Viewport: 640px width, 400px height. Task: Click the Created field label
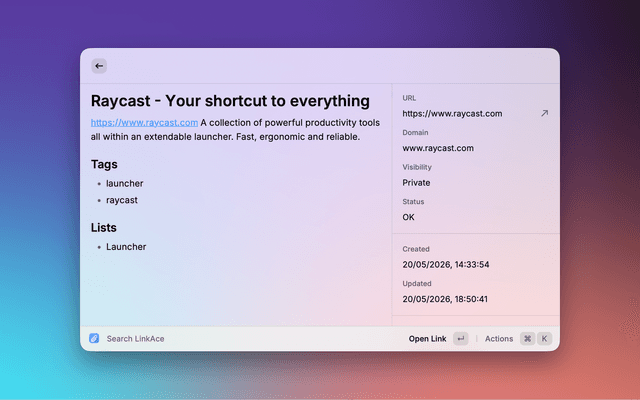click(x=416, y=249)
